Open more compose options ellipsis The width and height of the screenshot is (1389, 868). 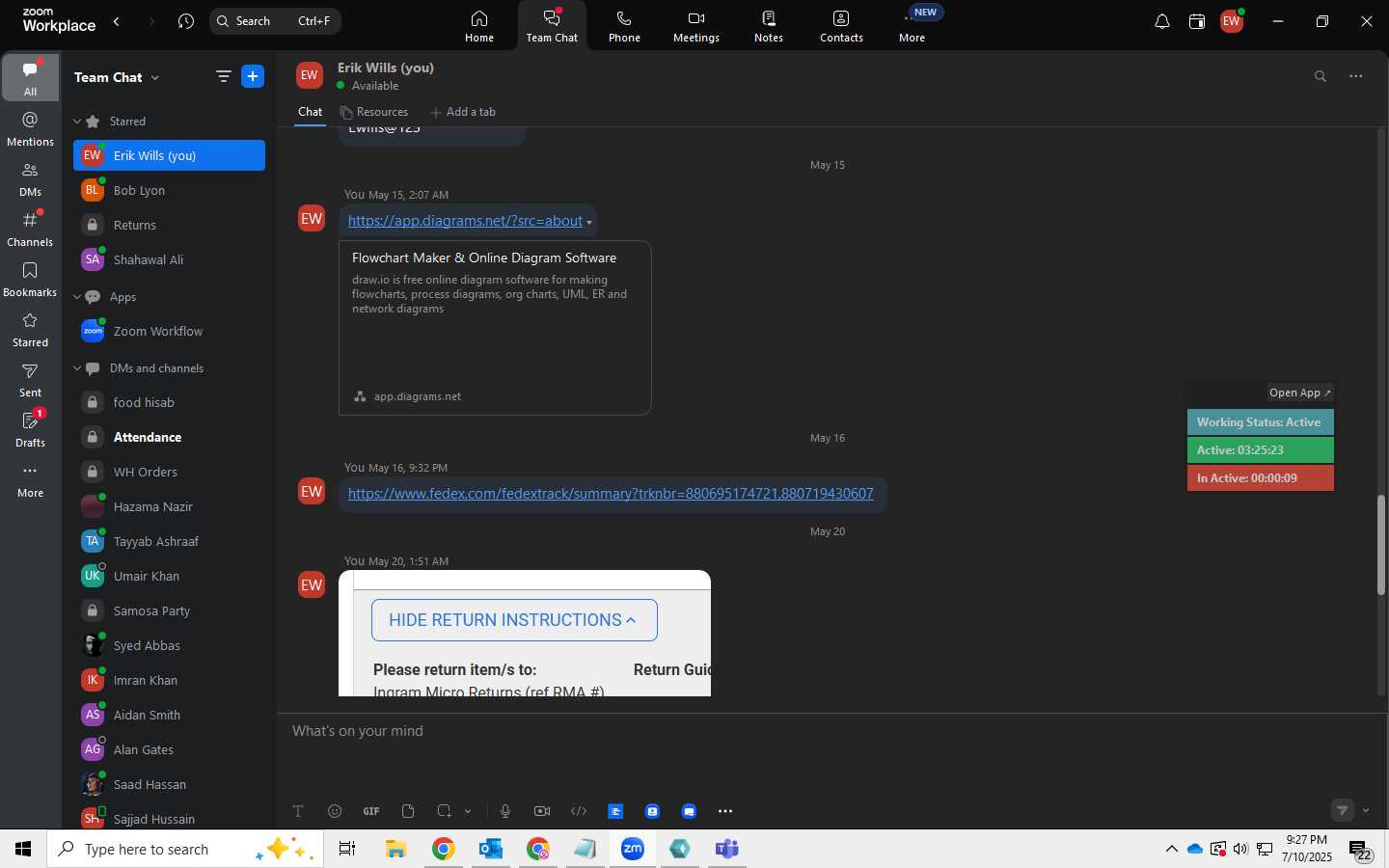725,811
